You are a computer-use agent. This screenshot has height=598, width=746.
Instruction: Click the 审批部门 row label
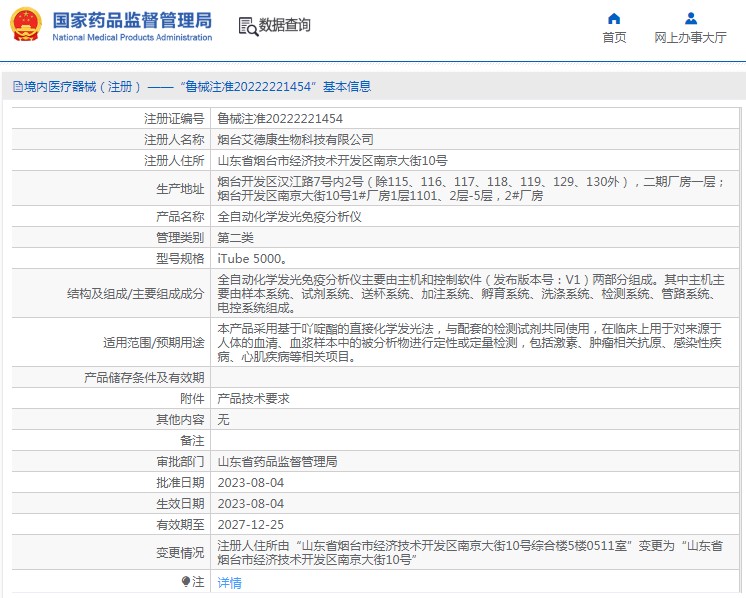[180, 461]
